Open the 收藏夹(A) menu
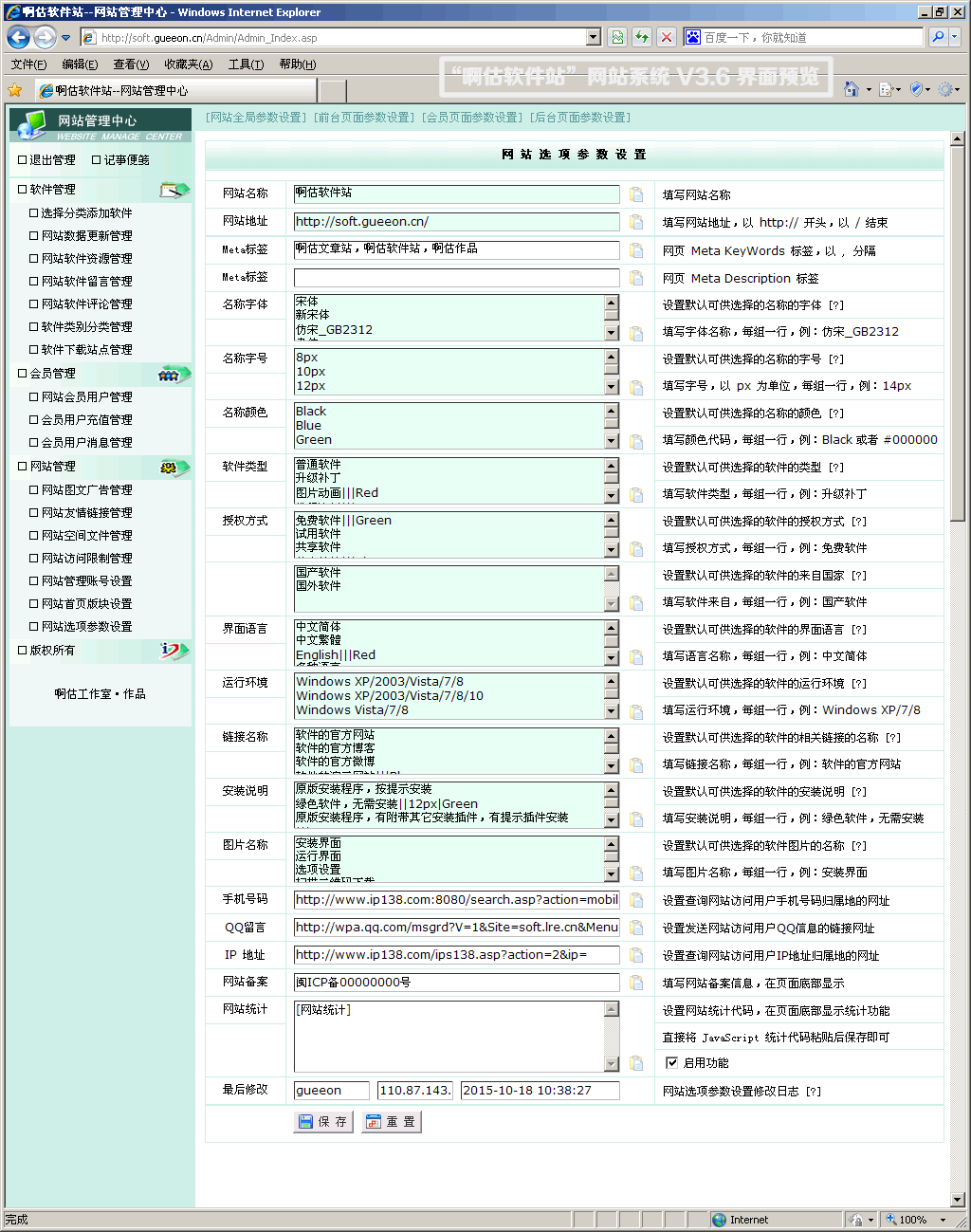Viewport: 971px width, 1232px height. coord(188,64)
